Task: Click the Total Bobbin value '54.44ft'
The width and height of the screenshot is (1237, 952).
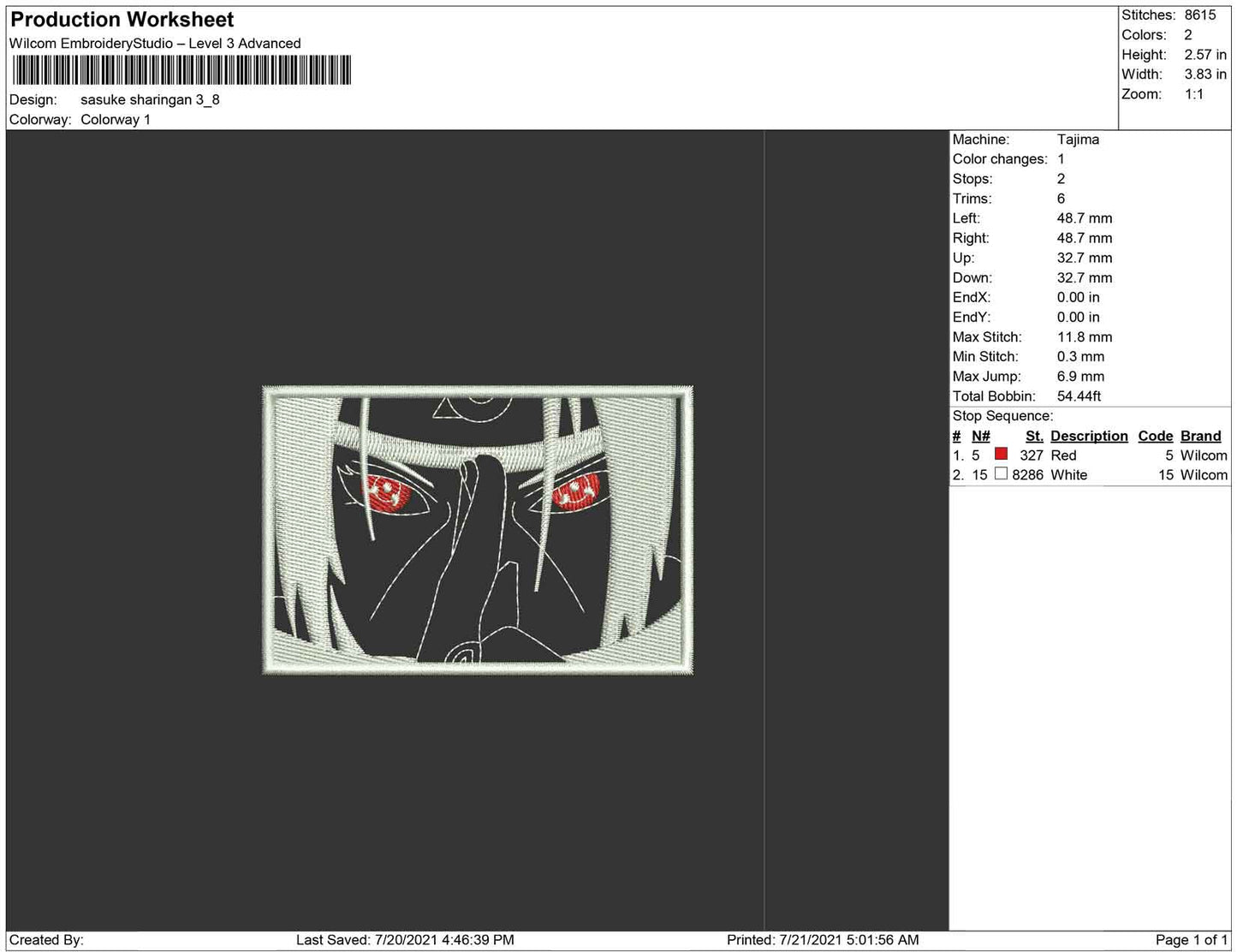Action: [1079, 396]
